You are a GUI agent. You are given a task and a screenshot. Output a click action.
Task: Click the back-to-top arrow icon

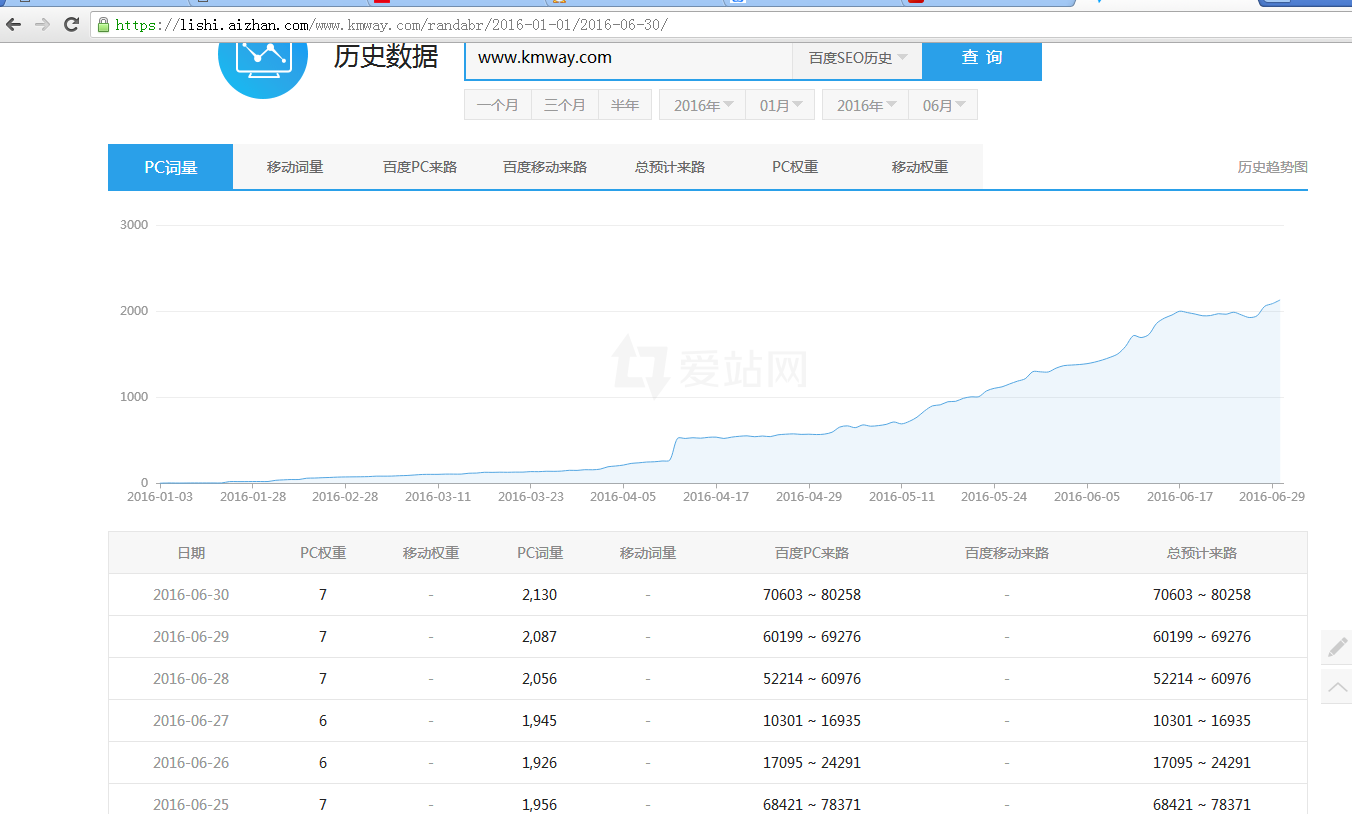(x=1337, y=687)
